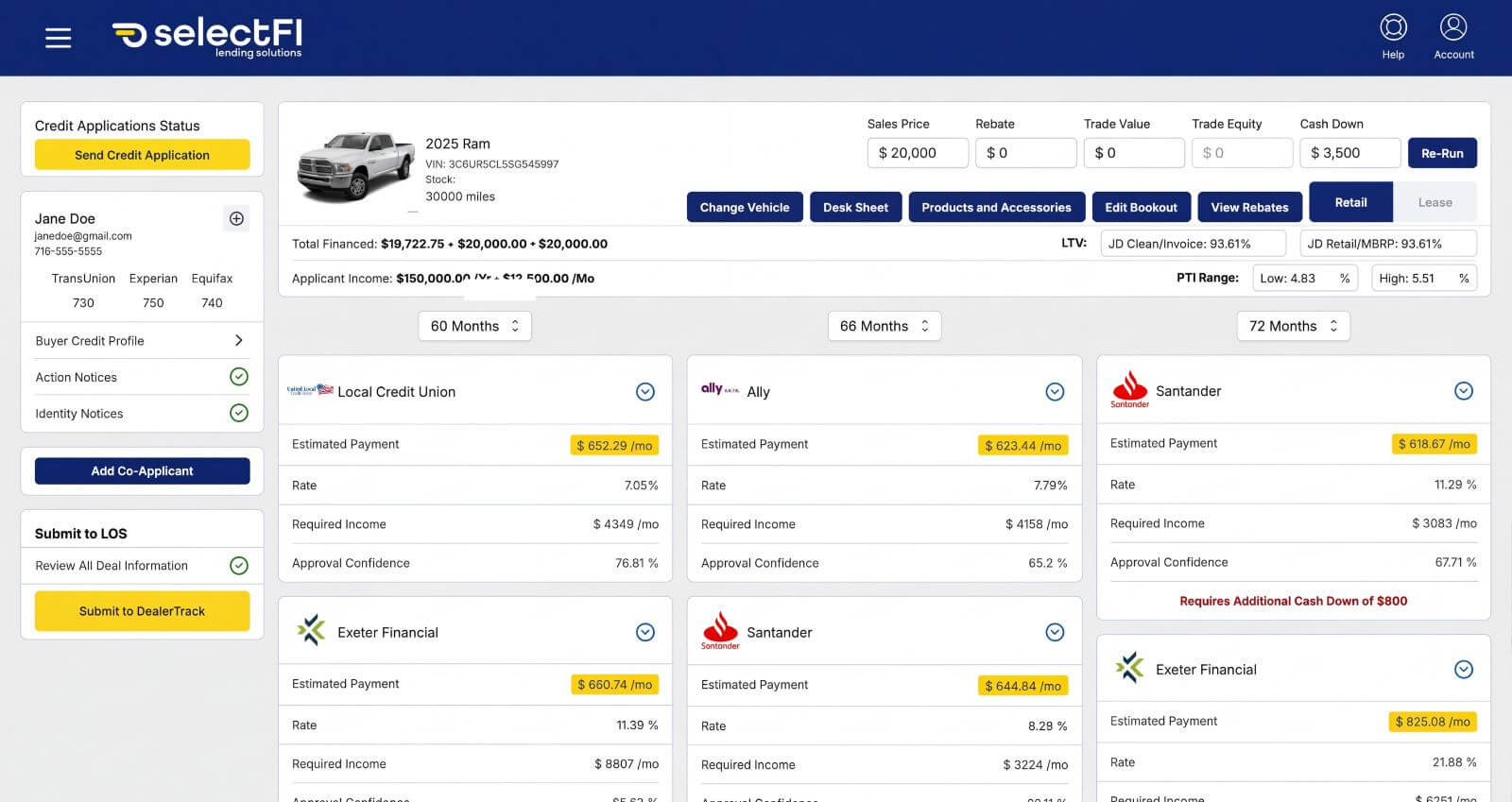Expand the Local Credit Union card chevron
The image size is (1512, 802).
[645, 391]
